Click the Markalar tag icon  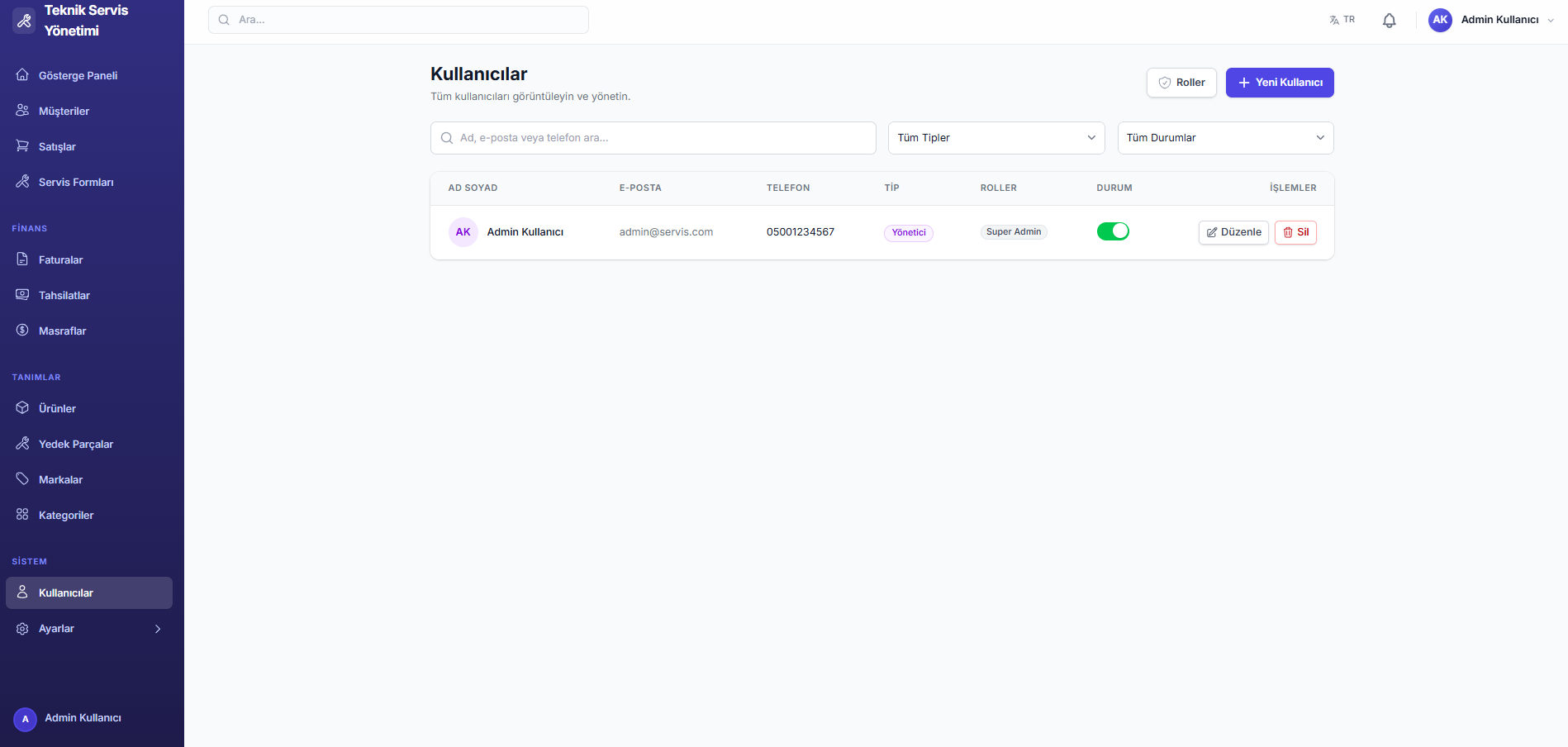tap(22, 479)
